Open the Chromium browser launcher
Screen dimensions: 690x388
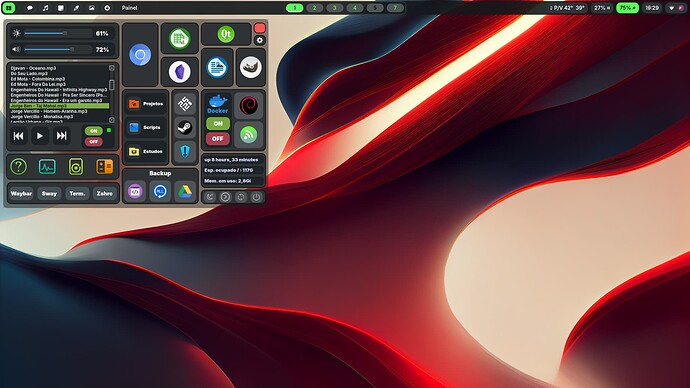coord(140,55)
